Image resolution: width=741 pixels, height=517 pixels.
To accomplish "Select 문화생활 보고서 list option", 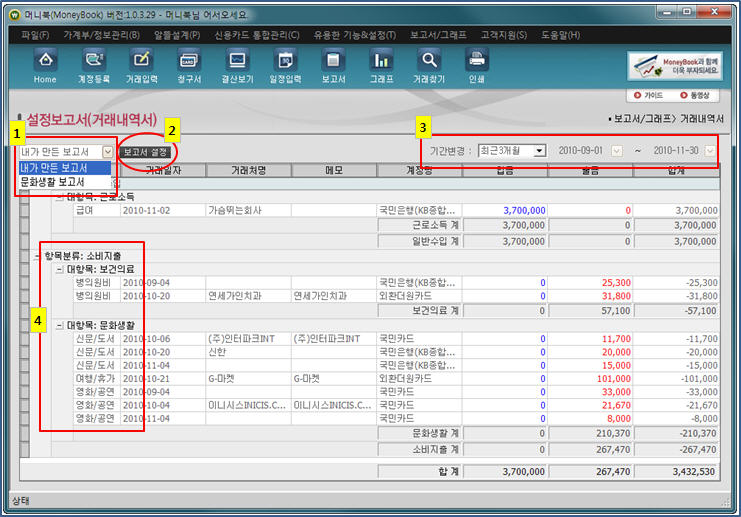I will (x=65, y=182).
